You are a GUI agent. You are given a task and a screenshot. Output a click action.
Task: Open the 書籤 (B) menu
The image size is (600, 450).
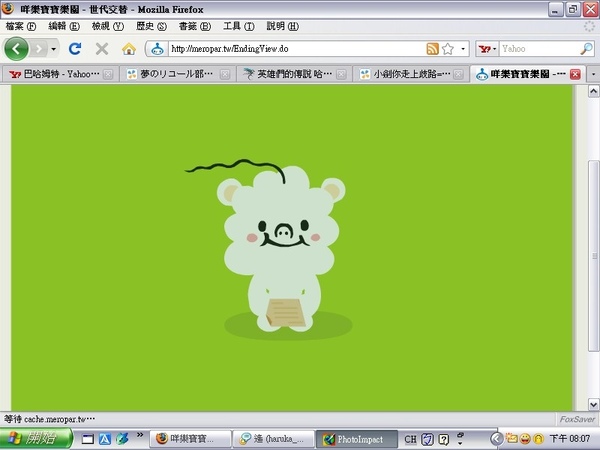tap(195, 26)
